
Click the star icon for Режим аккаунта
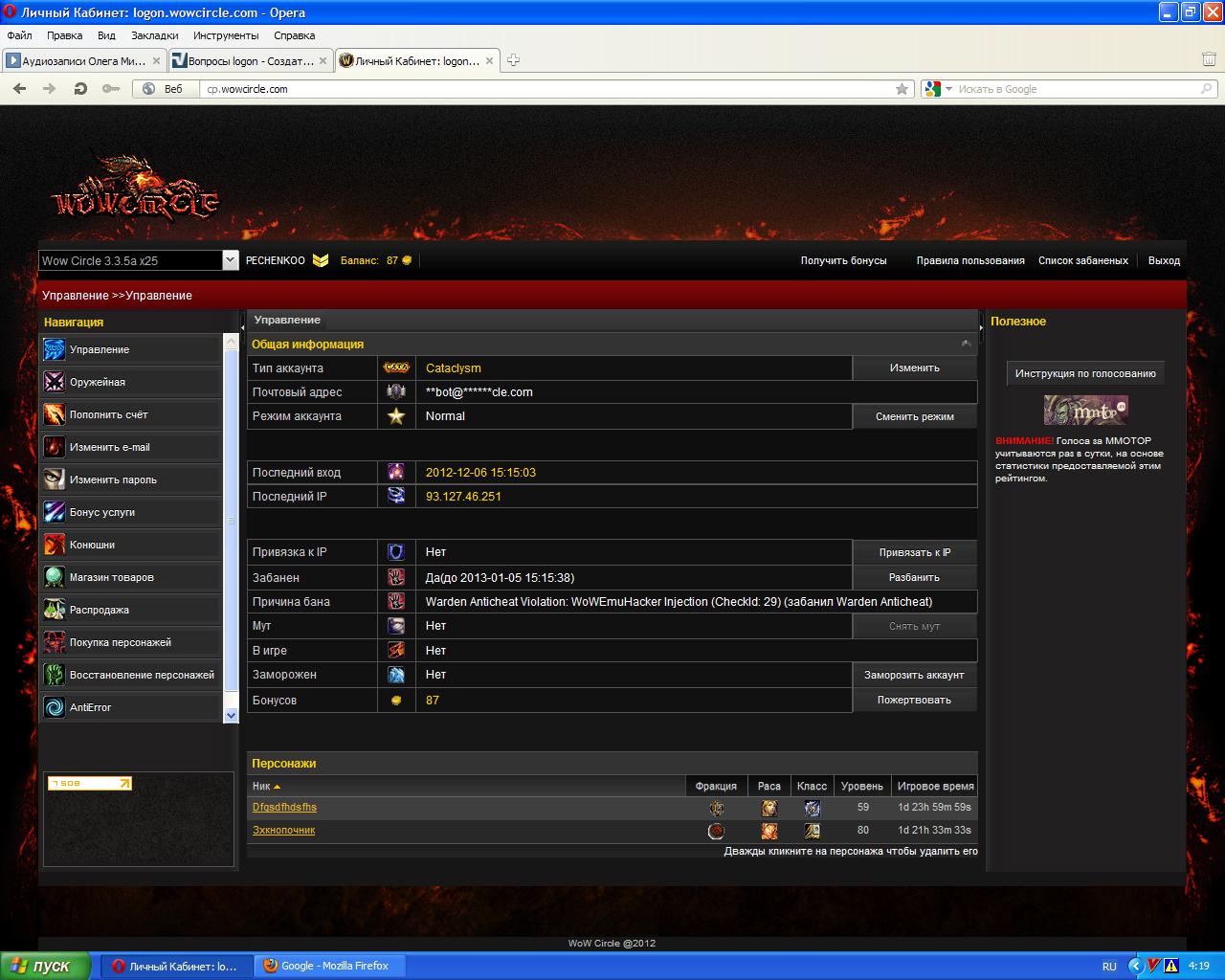pos(396,416)
